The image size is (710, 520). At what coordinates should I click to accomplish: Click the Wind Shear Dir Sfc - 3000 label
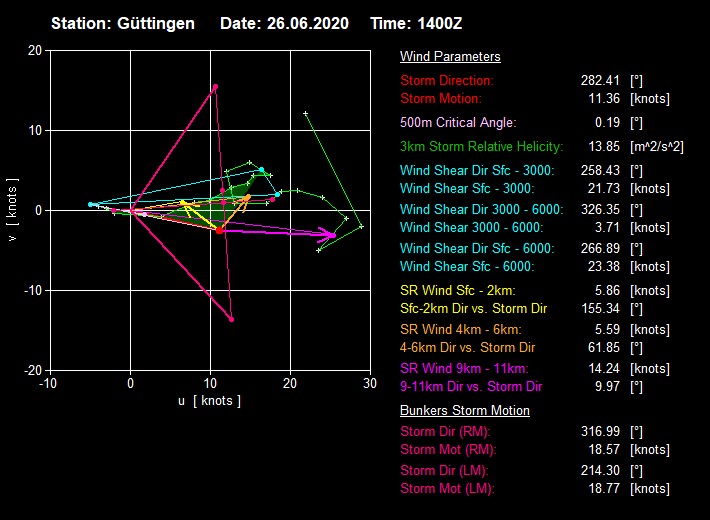(477, 171)
